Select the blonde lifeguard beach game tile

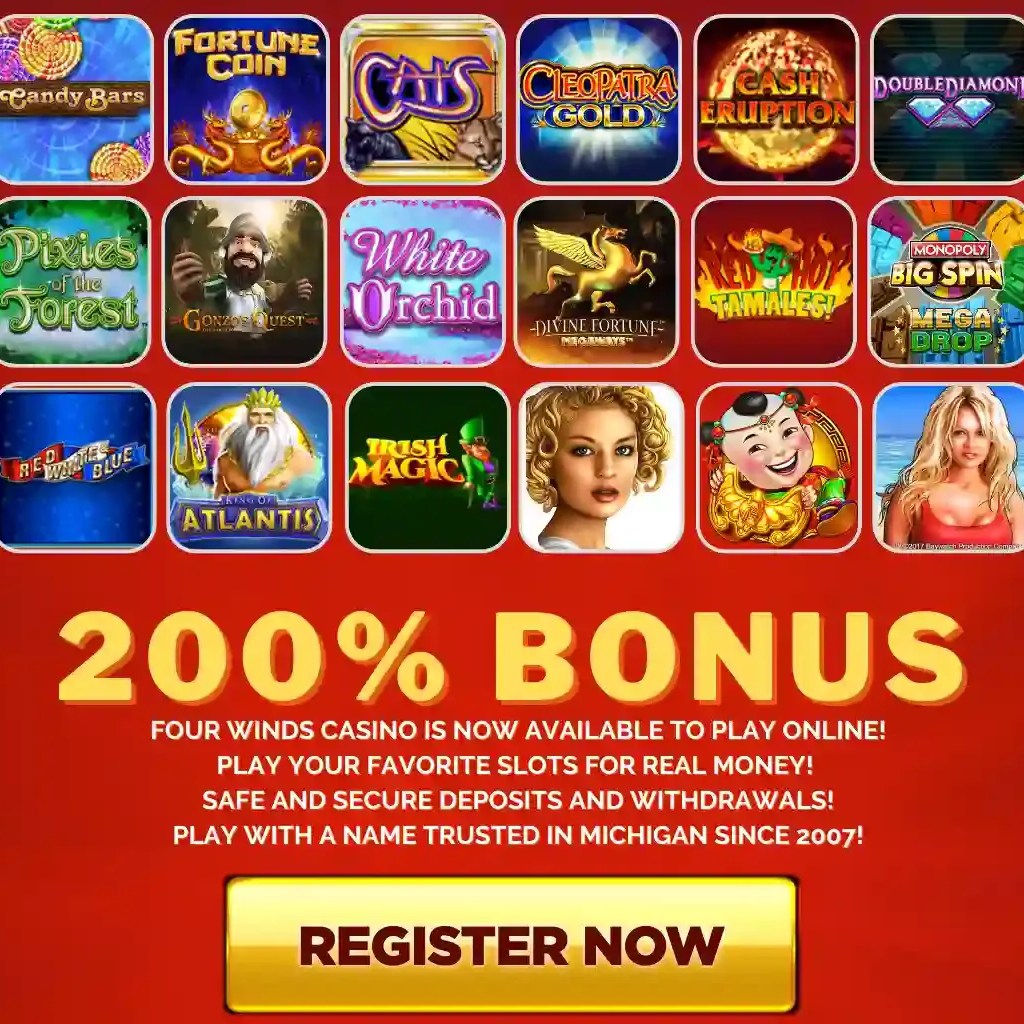pos(949,468)
